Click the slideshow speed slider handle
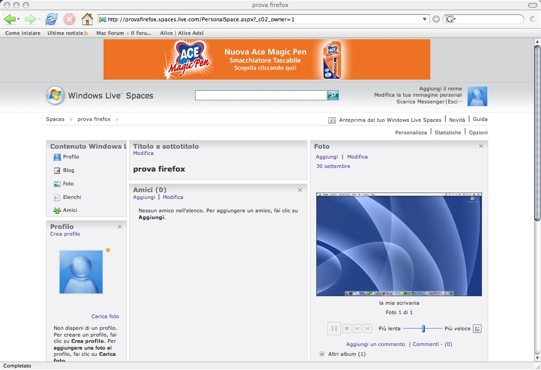 coord(423,329)
